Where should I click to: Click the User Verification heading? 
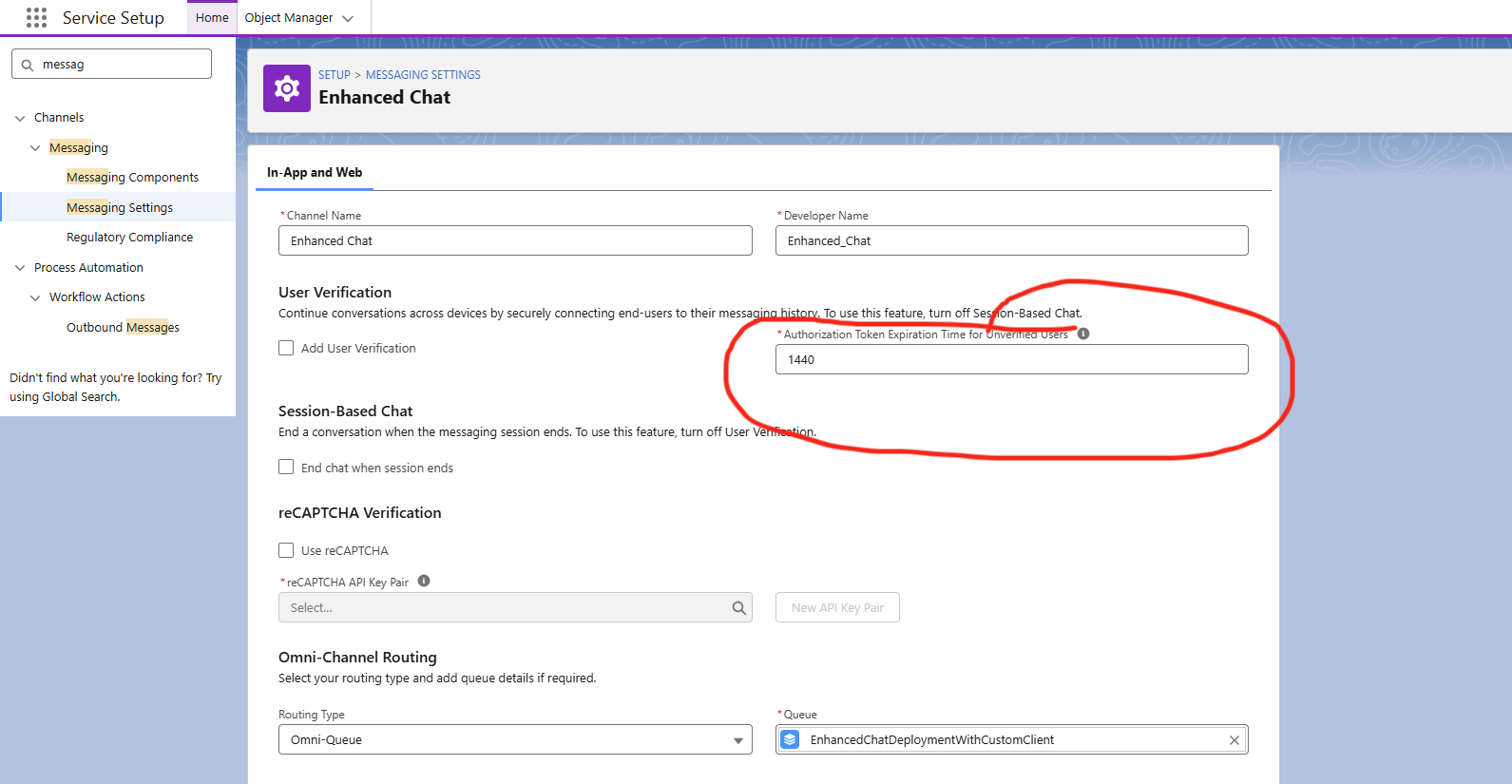[x=335, y=293]
